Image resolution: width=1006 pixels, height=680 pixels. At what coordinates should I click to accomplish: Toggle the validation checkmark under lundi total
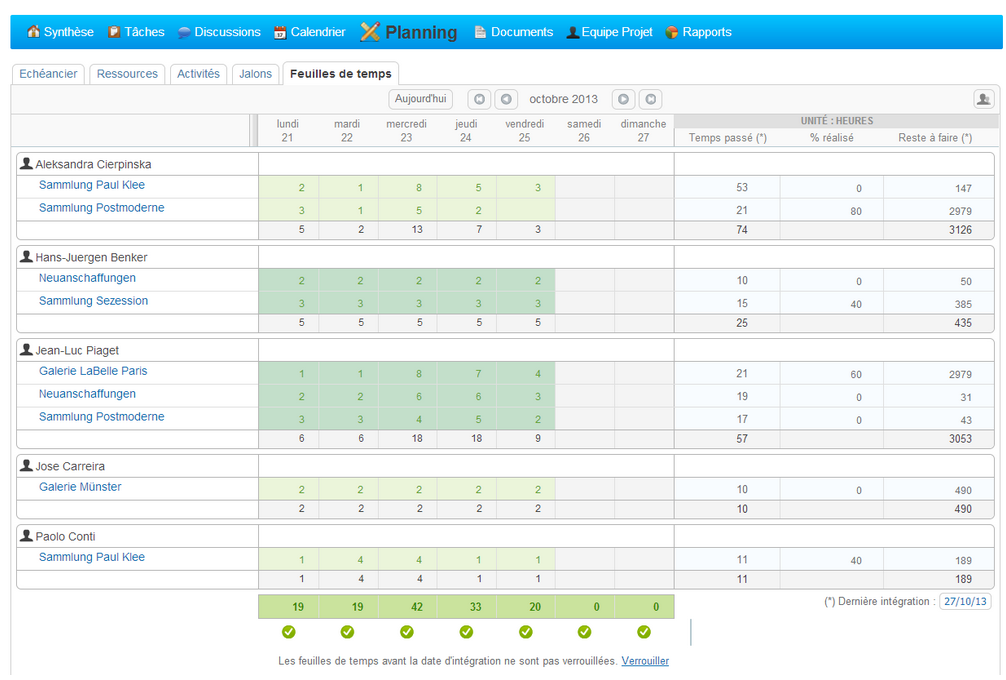click(288, 632)
